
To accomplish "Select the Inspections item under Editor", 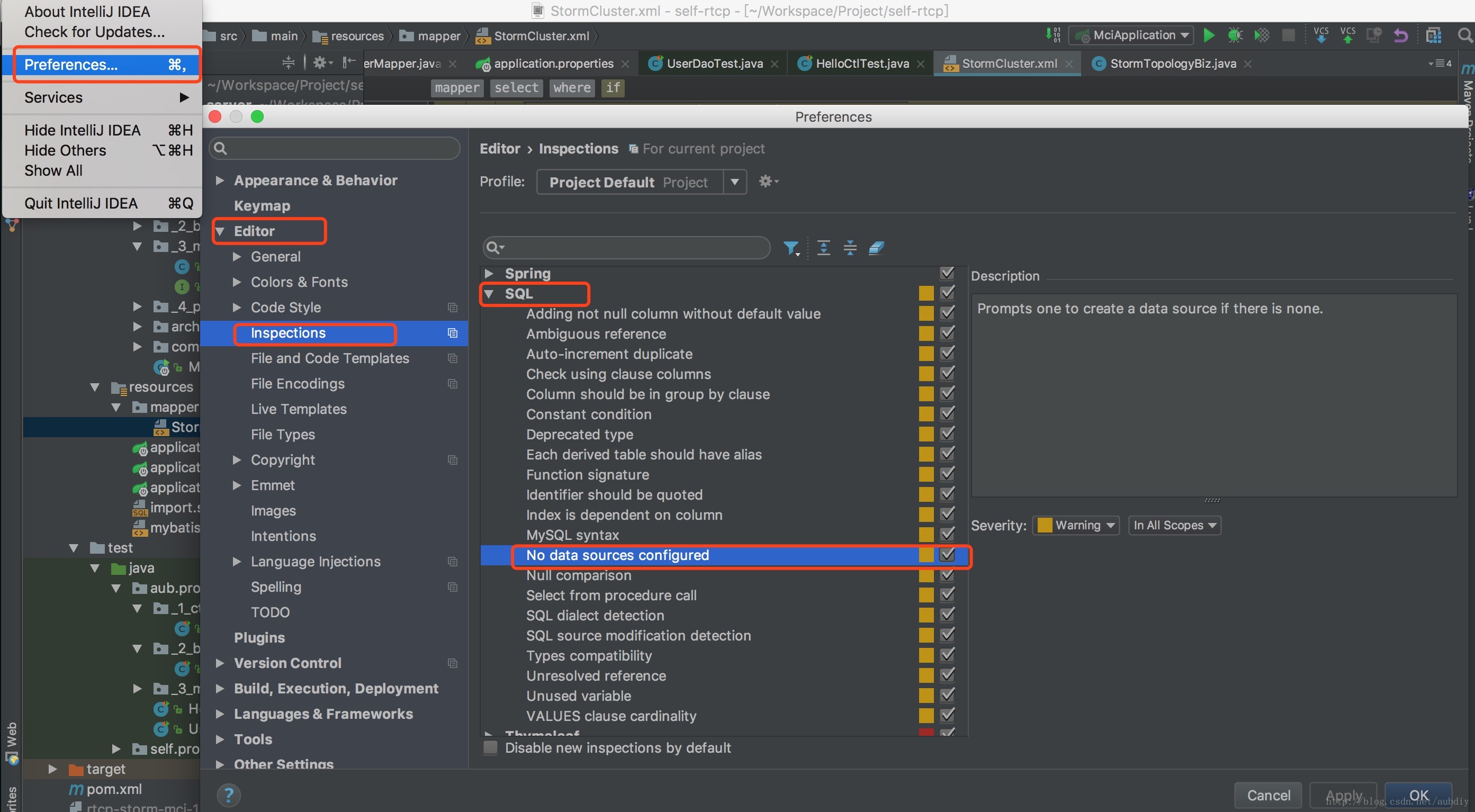I will coord(288,333).
